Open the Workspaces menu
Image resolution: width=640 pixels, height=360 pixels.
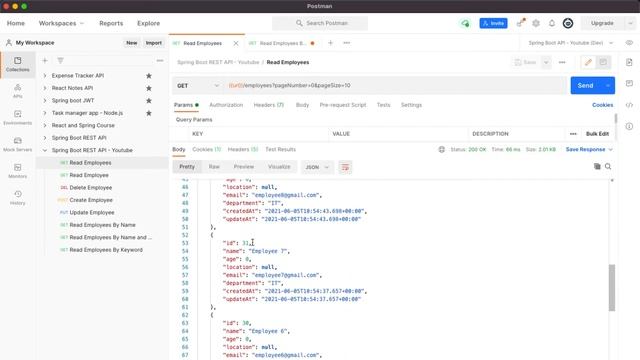61,23
